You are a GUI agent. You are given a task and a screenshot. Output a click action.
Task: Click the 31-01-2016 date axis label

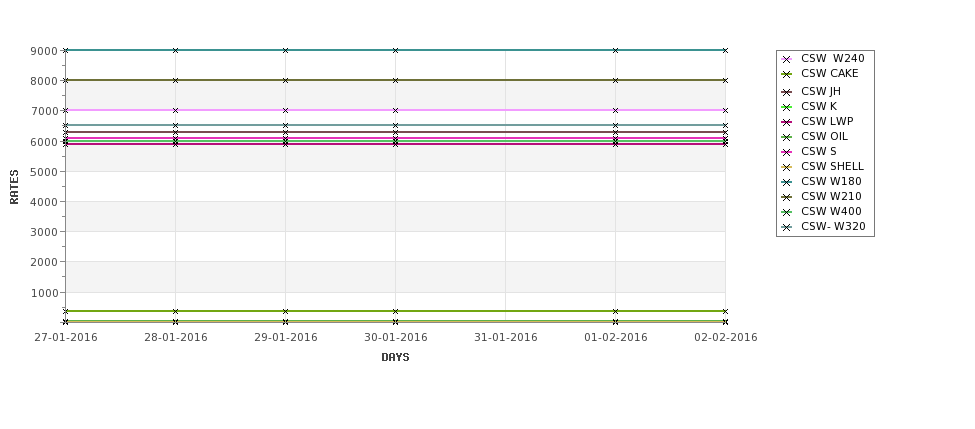coord(506,337)
